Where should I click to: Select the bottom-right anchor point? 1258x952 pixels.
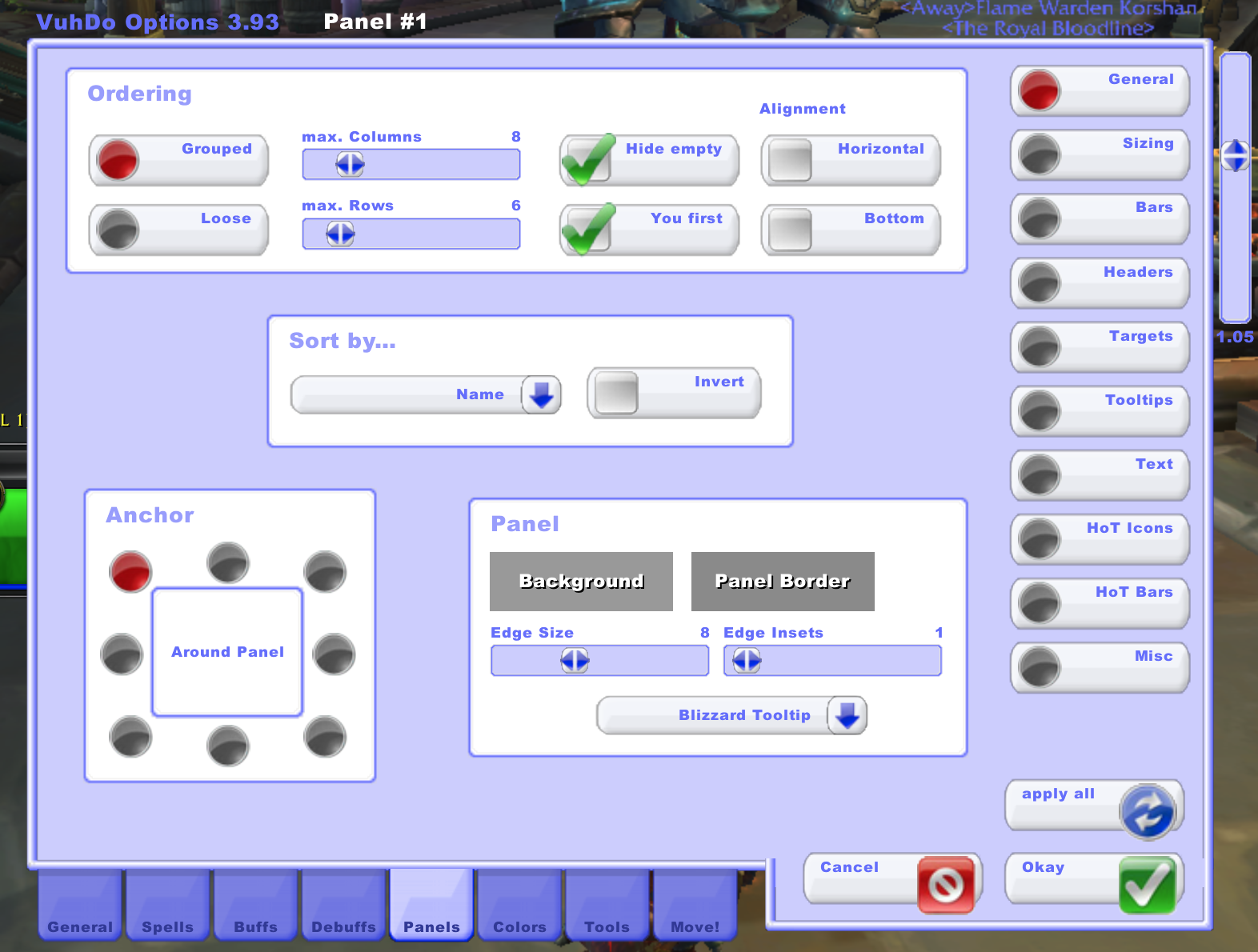tap(325, 737)
